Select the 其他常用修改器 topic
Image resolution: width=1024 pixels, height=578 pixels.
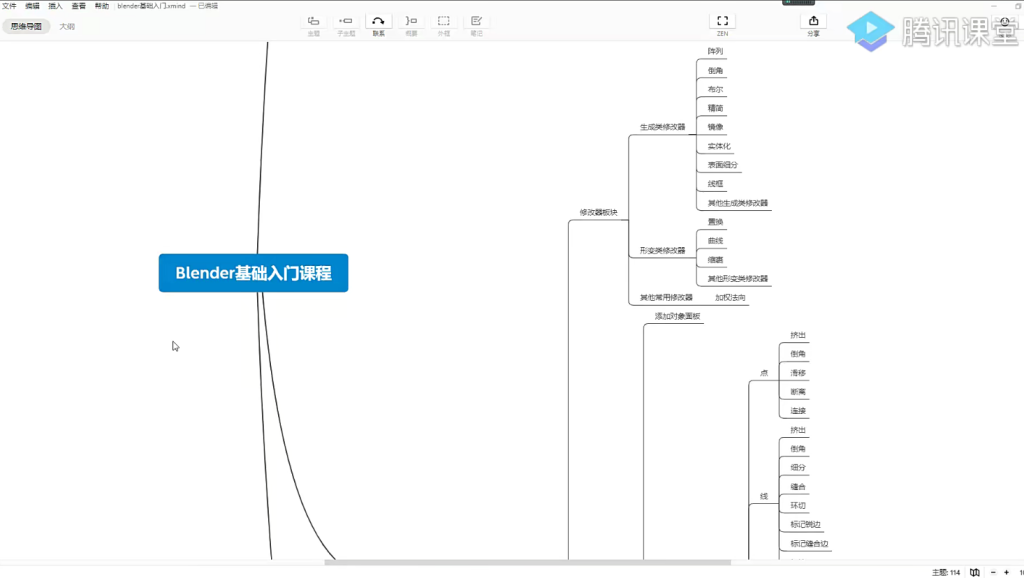pos(666,297)
